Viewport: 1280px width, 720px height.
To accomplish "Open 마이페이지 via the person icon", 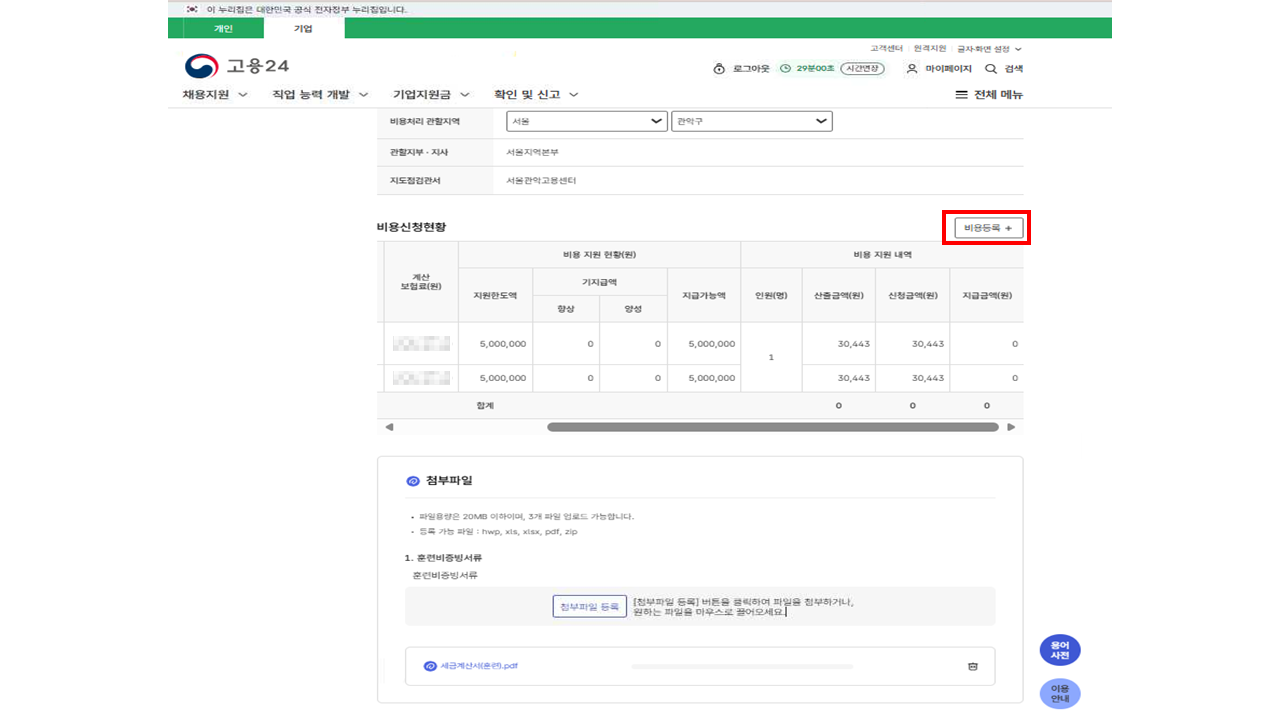I will (911, 69).
